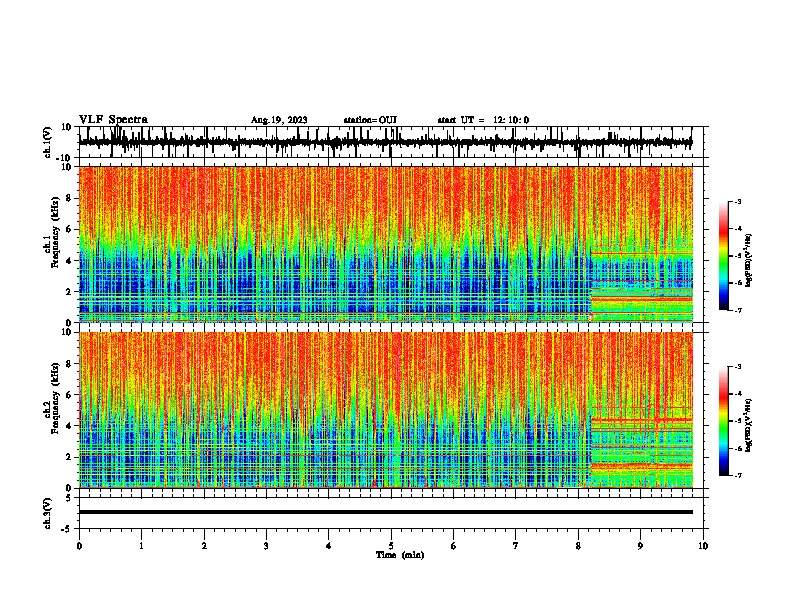Select the "start UT = 12:10:0" header text
Image resolution: width=792 pixels, height=612 pixels.
point(483,120)
